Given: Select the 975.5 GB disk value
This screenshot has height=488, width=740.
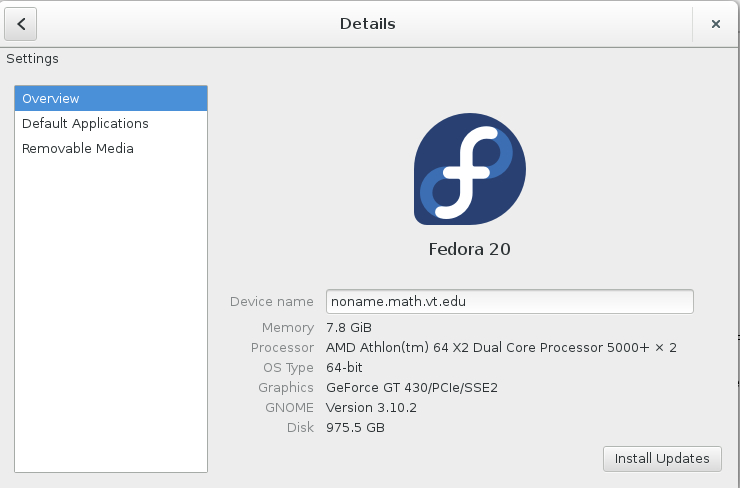Looking at the screenshot, I should point(355,428).
